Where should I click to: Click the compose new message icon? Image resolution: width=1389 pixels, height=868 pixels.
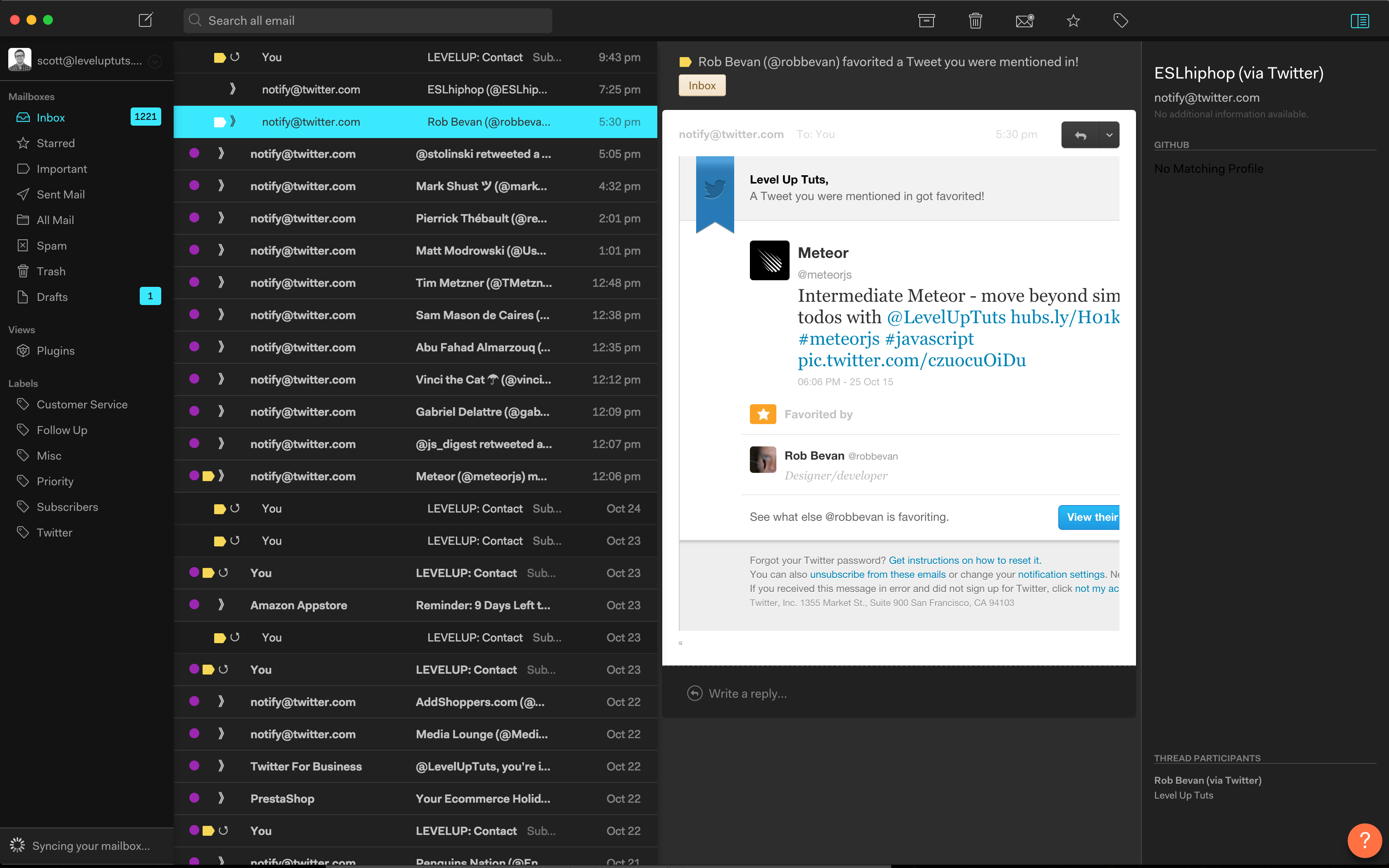coord(146,21)
